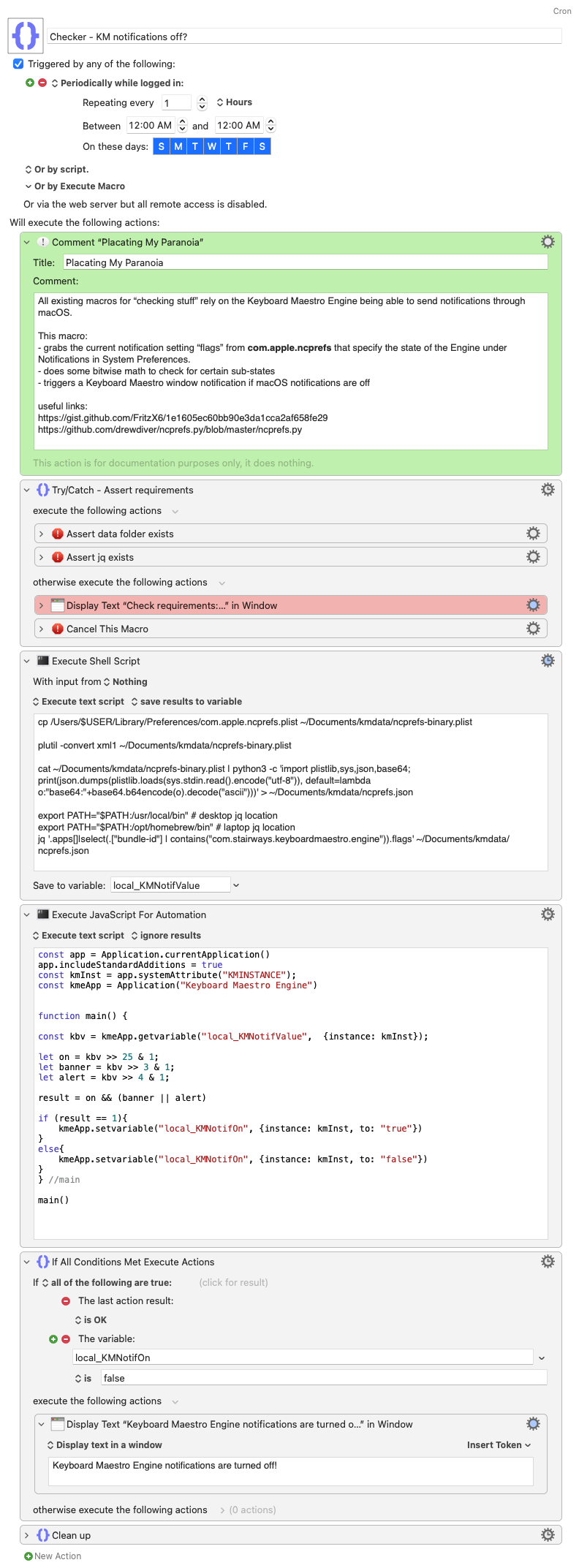Open local_KMNotifValue variable dropdown
This screenshot has height=1568, width=579.
click(x=236, y=885)
